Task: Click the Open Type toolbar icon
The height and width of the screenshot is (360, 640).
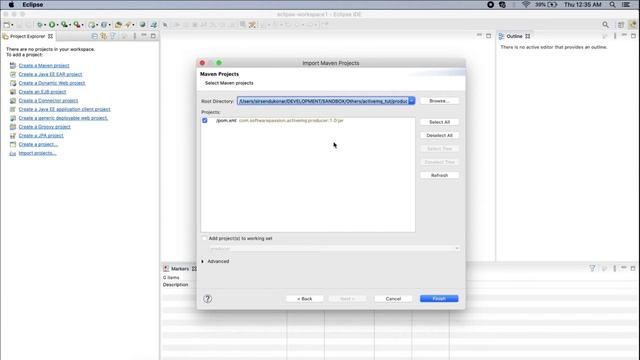Action: tap(118, 25)
